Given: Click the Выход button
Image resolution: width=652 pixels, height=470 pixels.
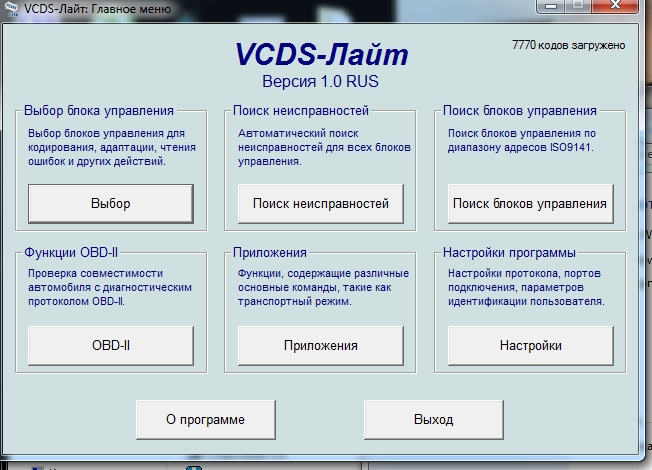Looking at the screenshot, I should [x=434, y=420].
